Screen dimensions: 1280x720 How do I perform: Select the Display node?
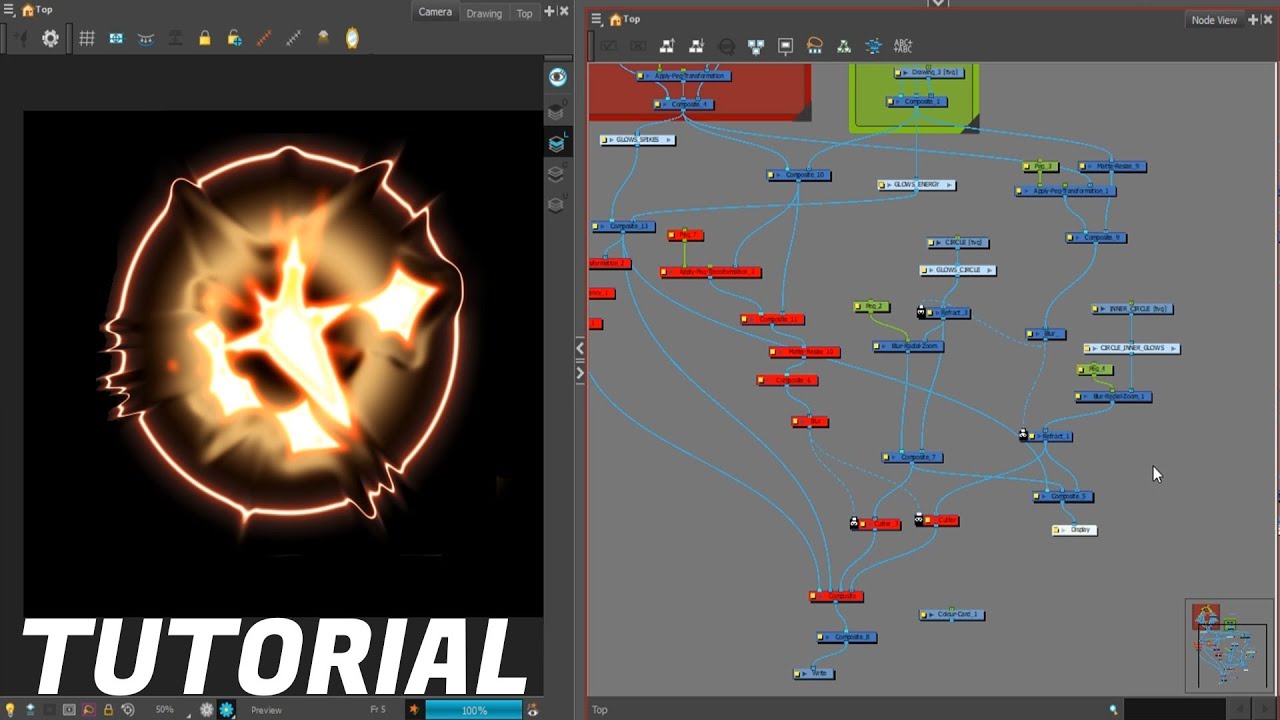(x=1075, y=530)
